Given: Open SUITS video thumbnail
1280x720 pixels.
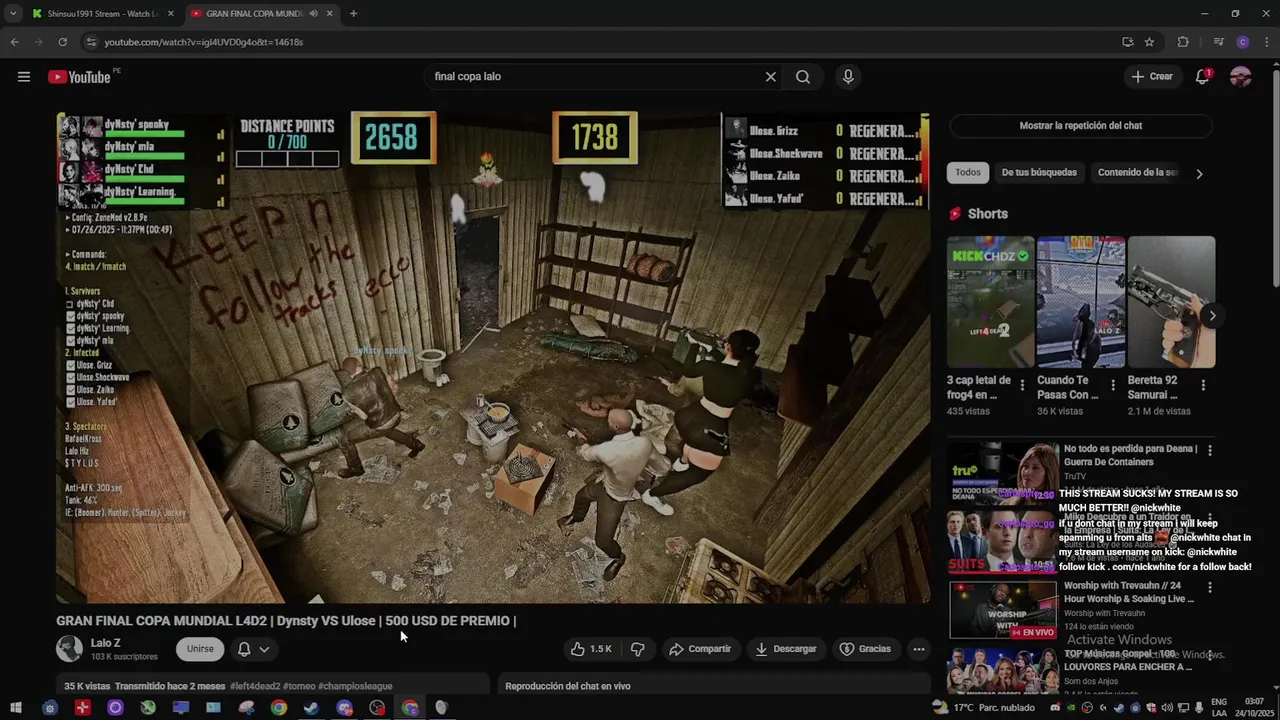Looking at the screenshot, I should [1003, 541].
